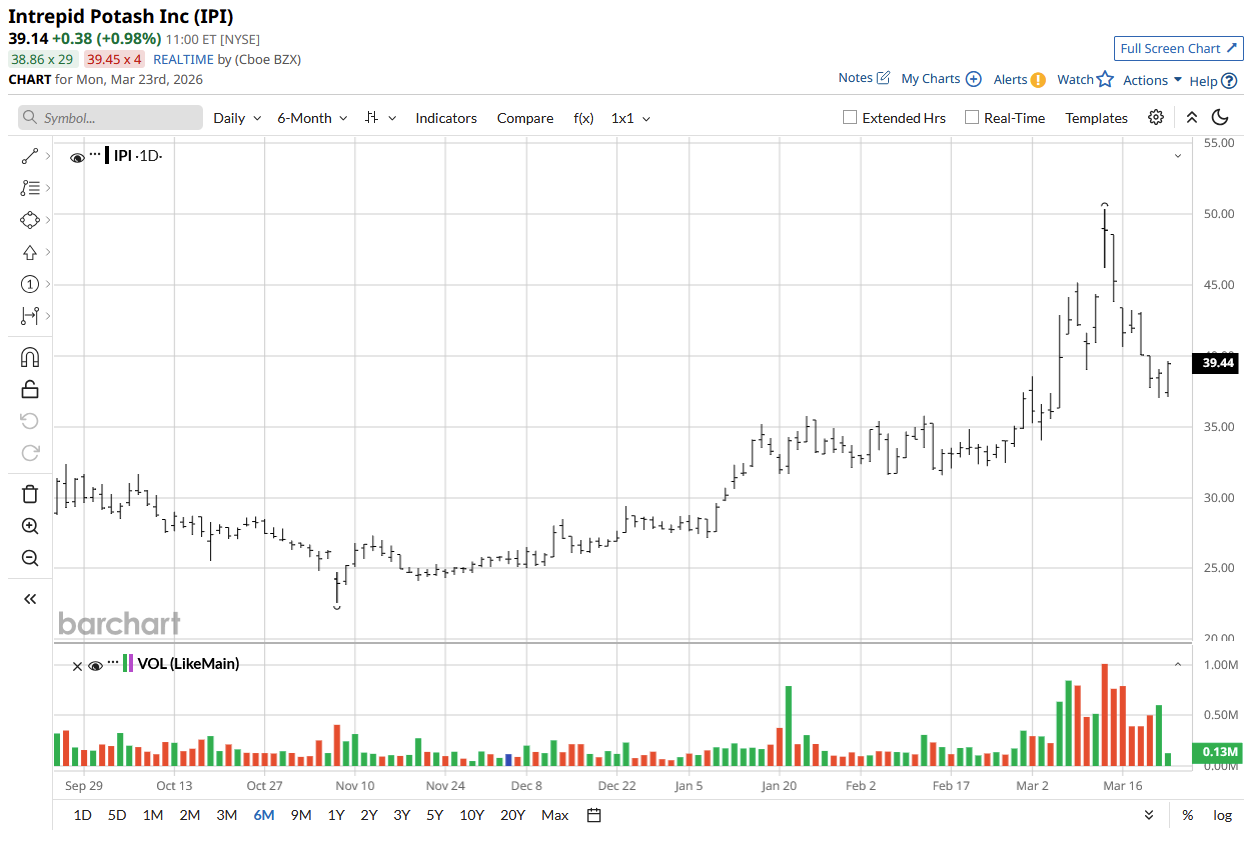The width and height of the screenshot is (1256, 846).
Task: Select the numbered label annotation tool
Action: (x=30, y=284)
